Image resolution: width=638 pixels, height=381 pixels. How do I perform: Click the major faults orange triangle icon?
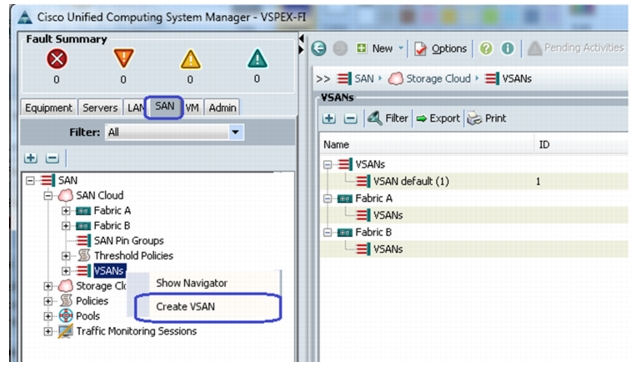pyautogui.click(x=123, y=59)
